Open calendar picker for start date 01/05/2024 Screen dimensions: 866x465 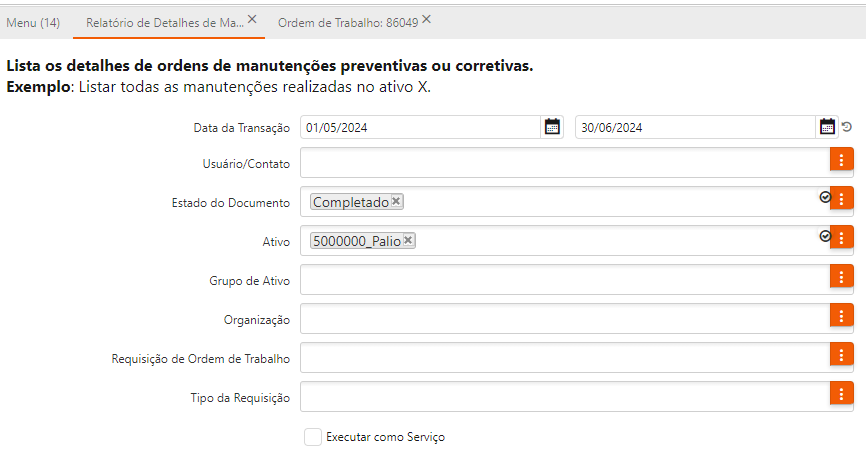tap(552, 127)
